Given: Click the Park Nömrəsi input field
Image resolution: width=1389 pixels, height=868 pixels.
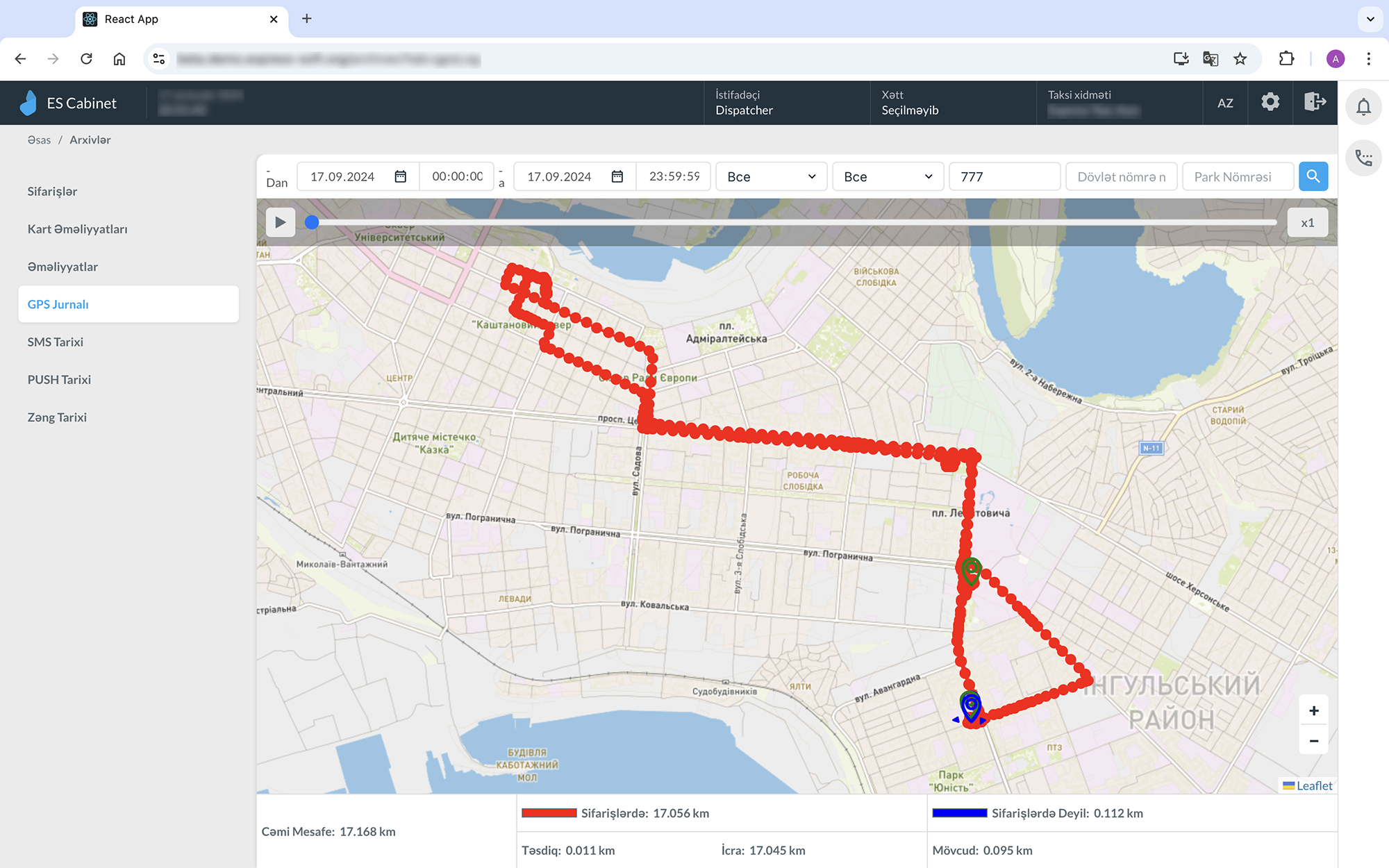Looking at the screenshot, I should (1238, 176).
